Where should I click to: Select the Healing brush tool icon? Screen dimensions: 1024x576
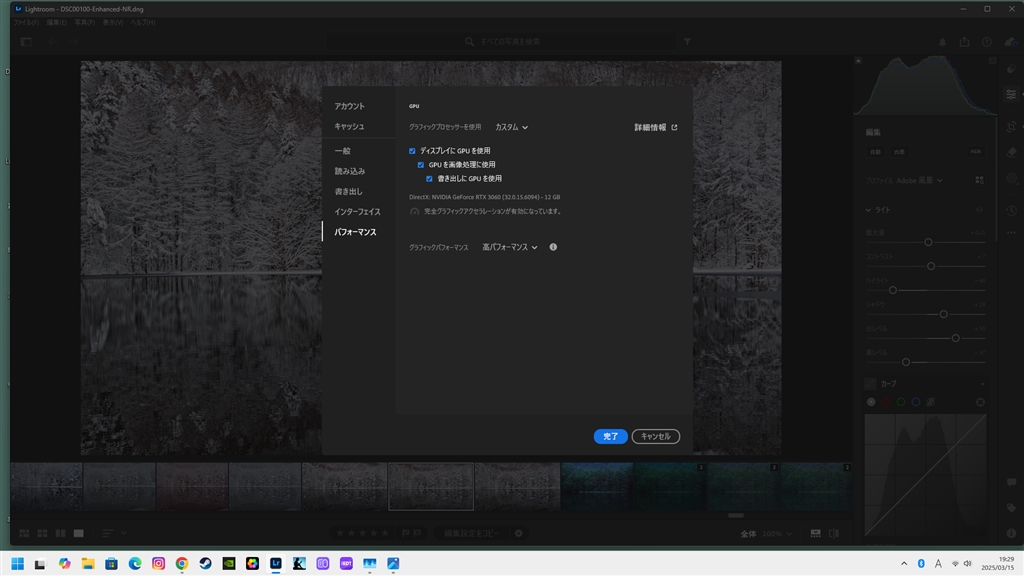pos(1012,69)
